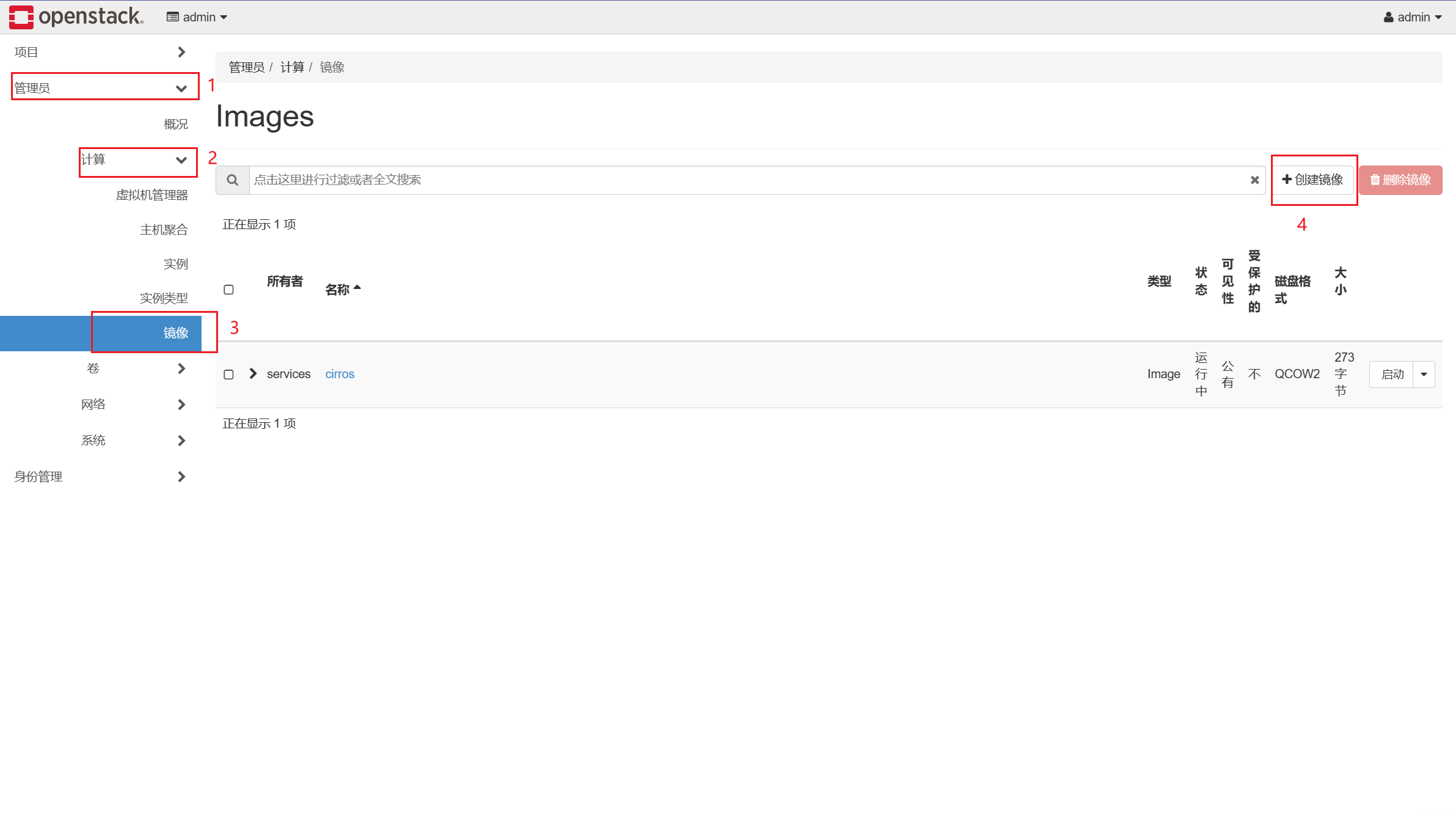Open the admin project dropdown
The height and width of the screenshot is (815, 1456).
(x=197, y=17)
